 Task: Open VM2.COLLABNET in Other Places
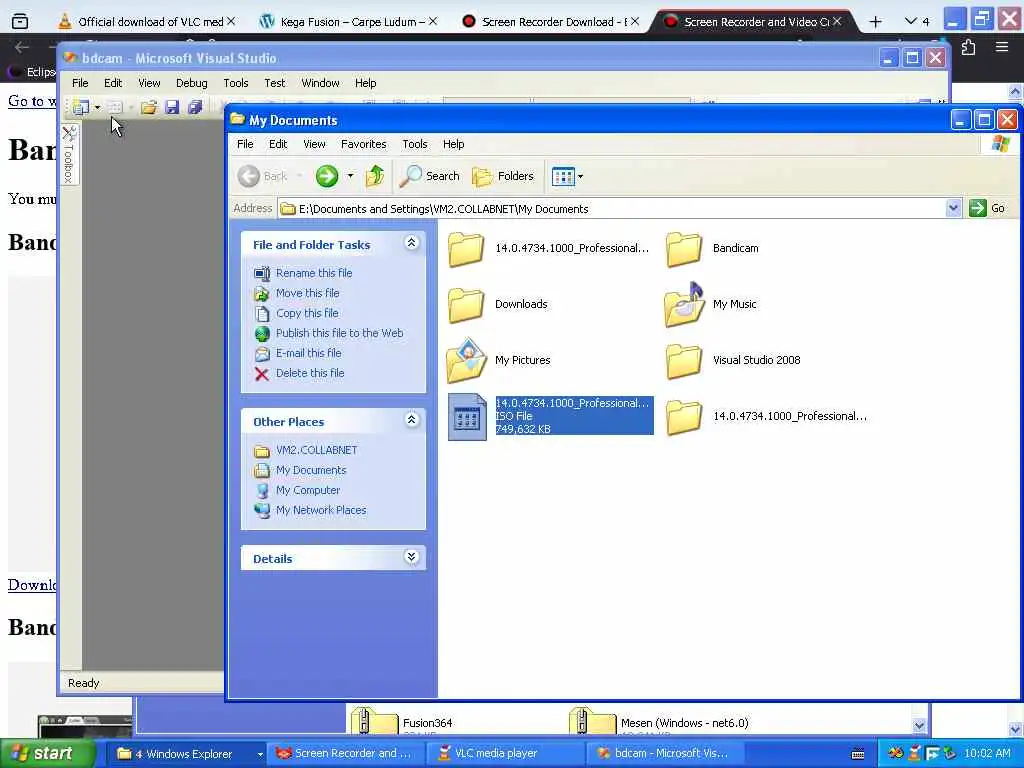[x=316, y=450]
